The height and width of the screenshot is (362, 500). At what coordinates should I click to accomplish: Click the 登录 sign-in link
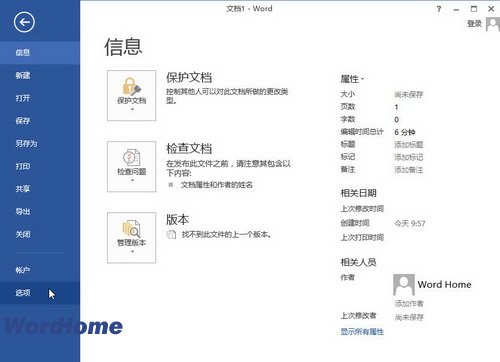tap(474, 24)
